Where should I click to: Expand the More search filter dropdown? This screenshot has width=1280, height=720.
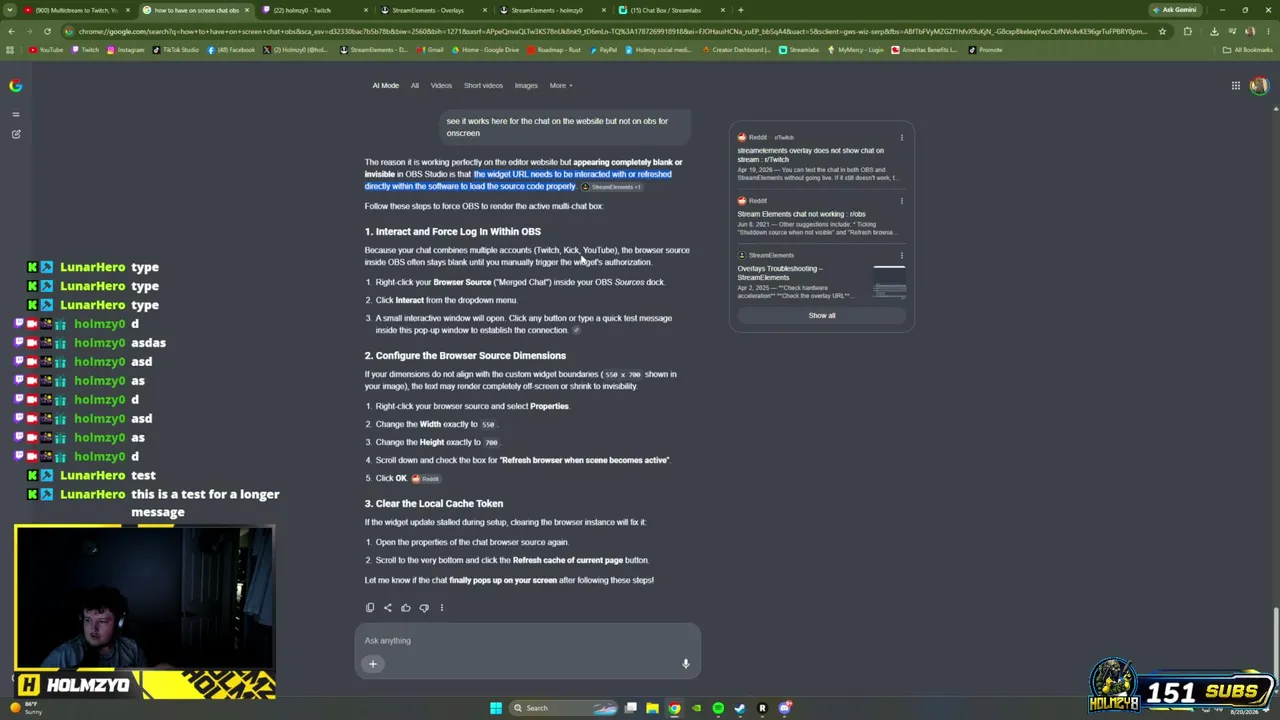[x=560, y=85]
